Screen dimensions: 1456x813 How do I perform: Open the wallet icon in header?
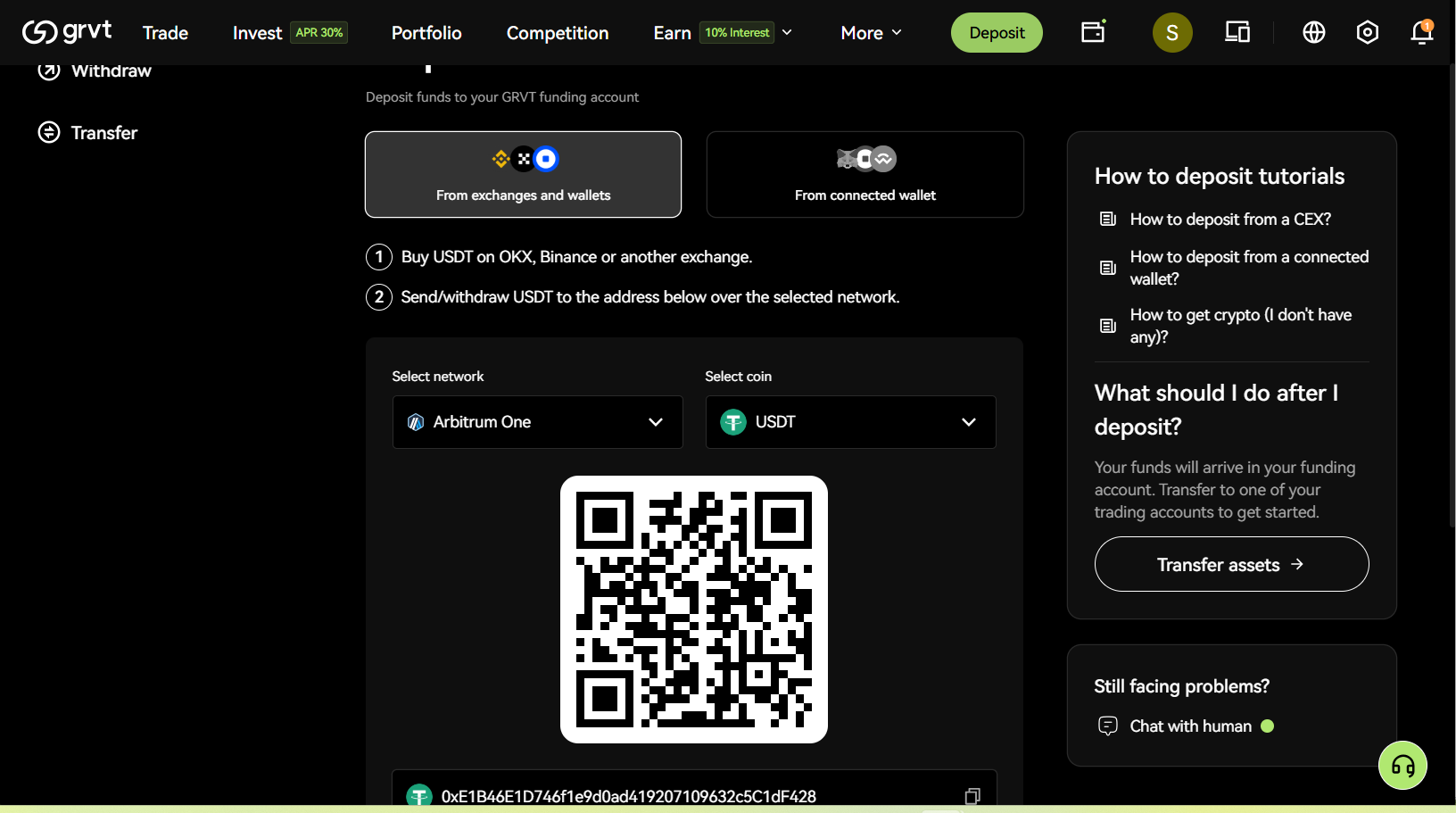click(x=1093, y=32)
